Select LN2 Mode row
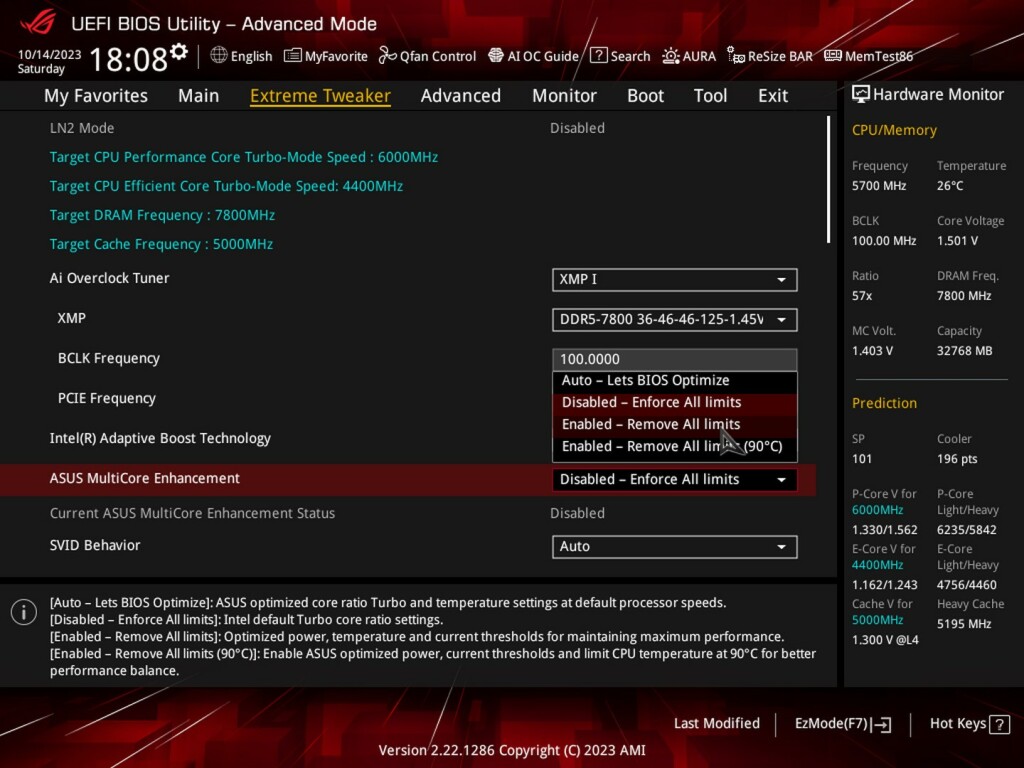This screenshot has width=1024, height=768. 408,128
